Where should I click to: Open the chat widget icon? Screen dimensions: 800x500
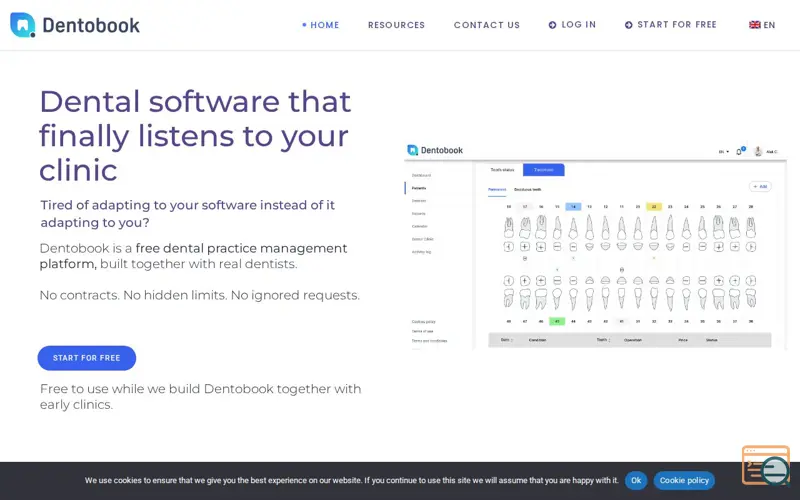click(766, 465)
